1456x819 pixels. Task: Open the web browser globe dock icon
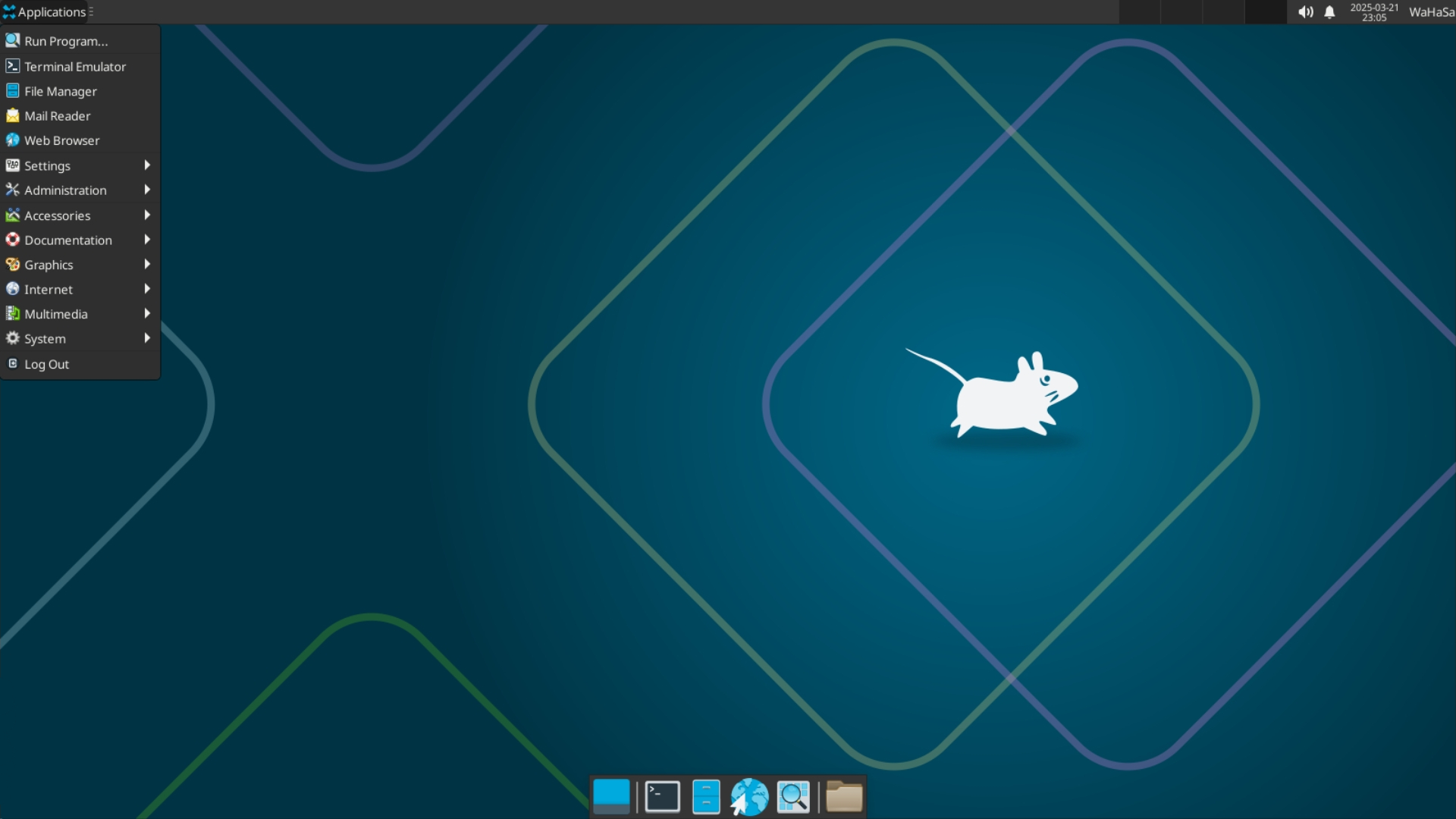[x=749, y=796]
